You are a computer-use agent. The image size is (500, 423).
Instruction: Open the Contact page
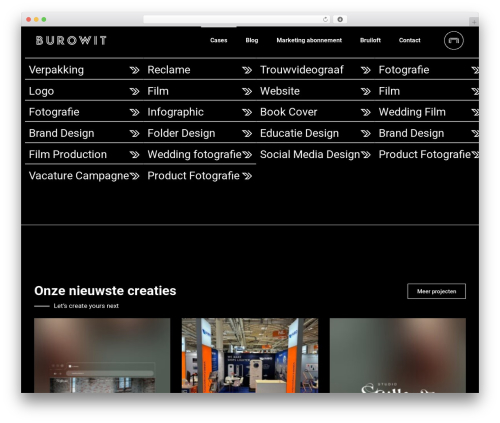click(x=409, y=40)
